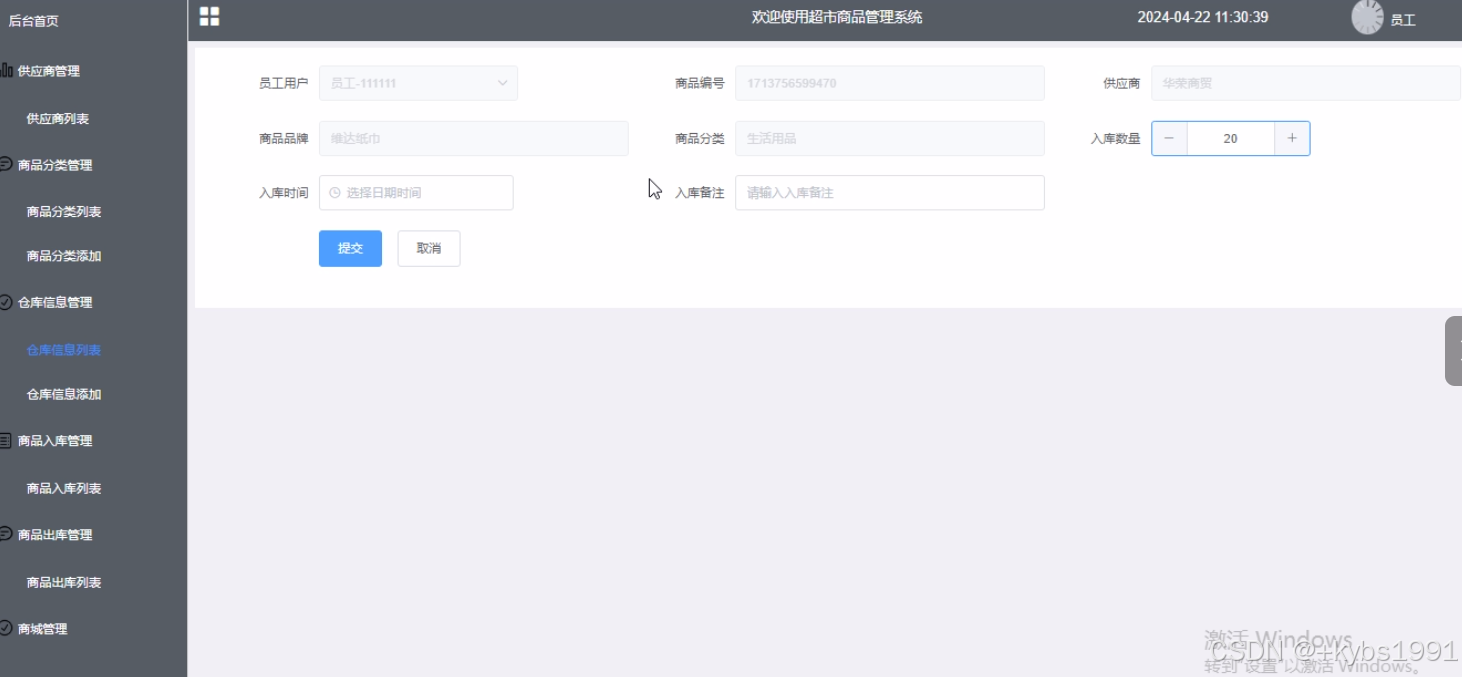Click the 入库时间 date picker field
The height and width of the screenshot is (677, 1462).
click(416, 193)
